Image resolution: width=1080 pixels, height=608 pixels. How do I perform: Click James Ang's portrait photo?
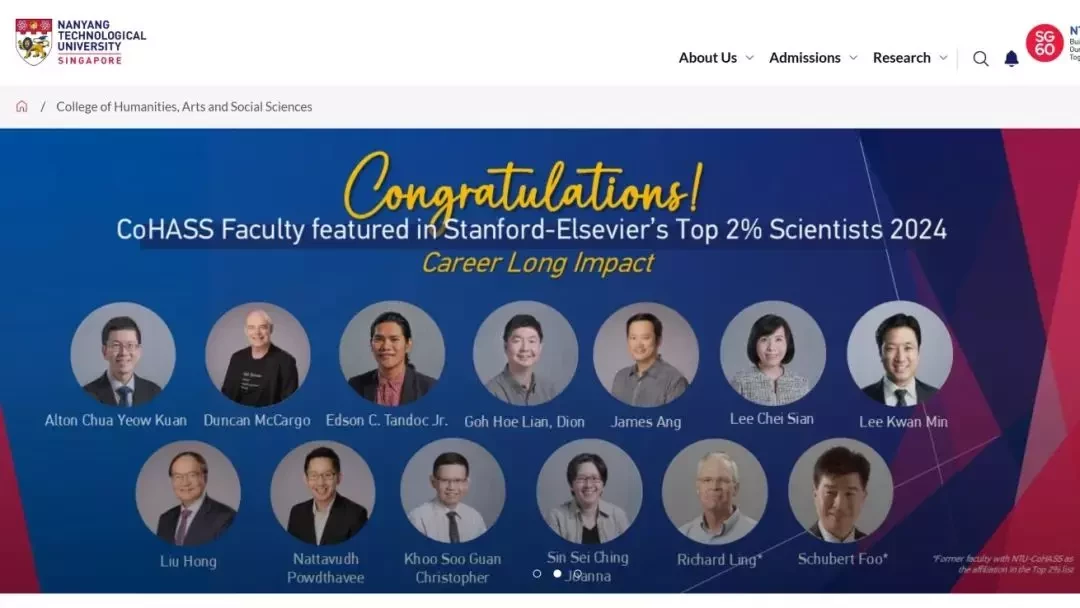tap(646, 354)
